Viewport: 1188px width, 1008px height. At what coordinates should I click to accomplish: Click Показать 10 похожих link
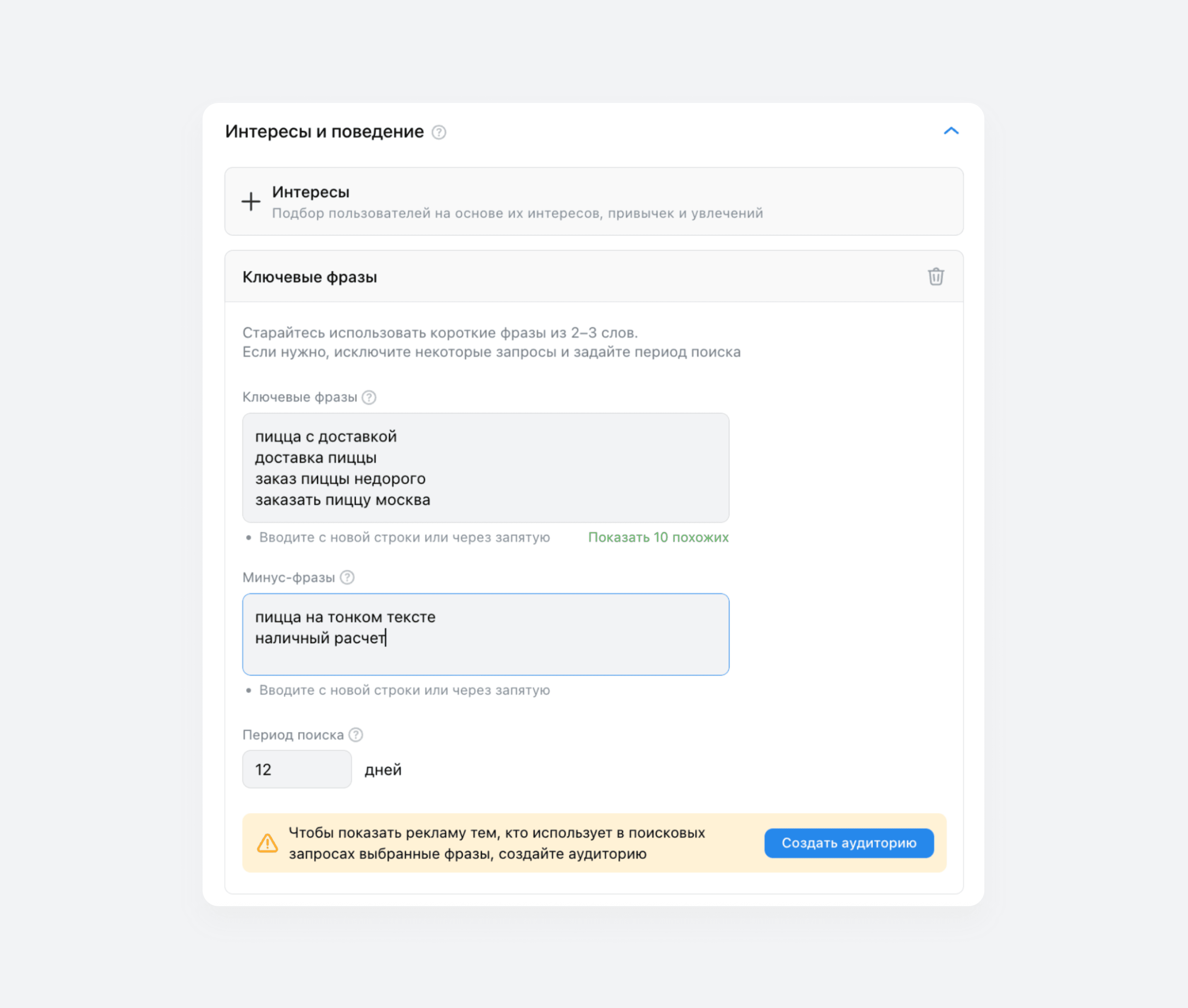[x=658, y=537]
